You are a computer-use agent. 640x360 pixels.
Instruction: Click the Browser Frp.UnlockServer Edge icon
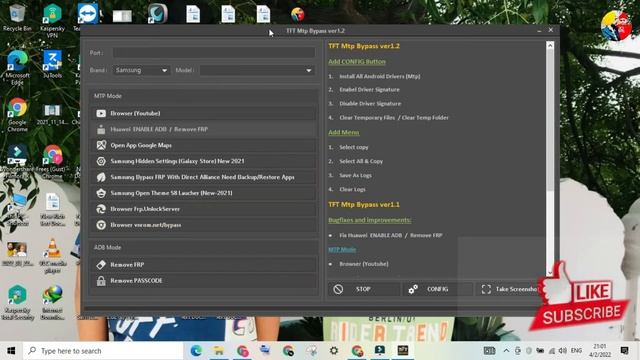101,209
